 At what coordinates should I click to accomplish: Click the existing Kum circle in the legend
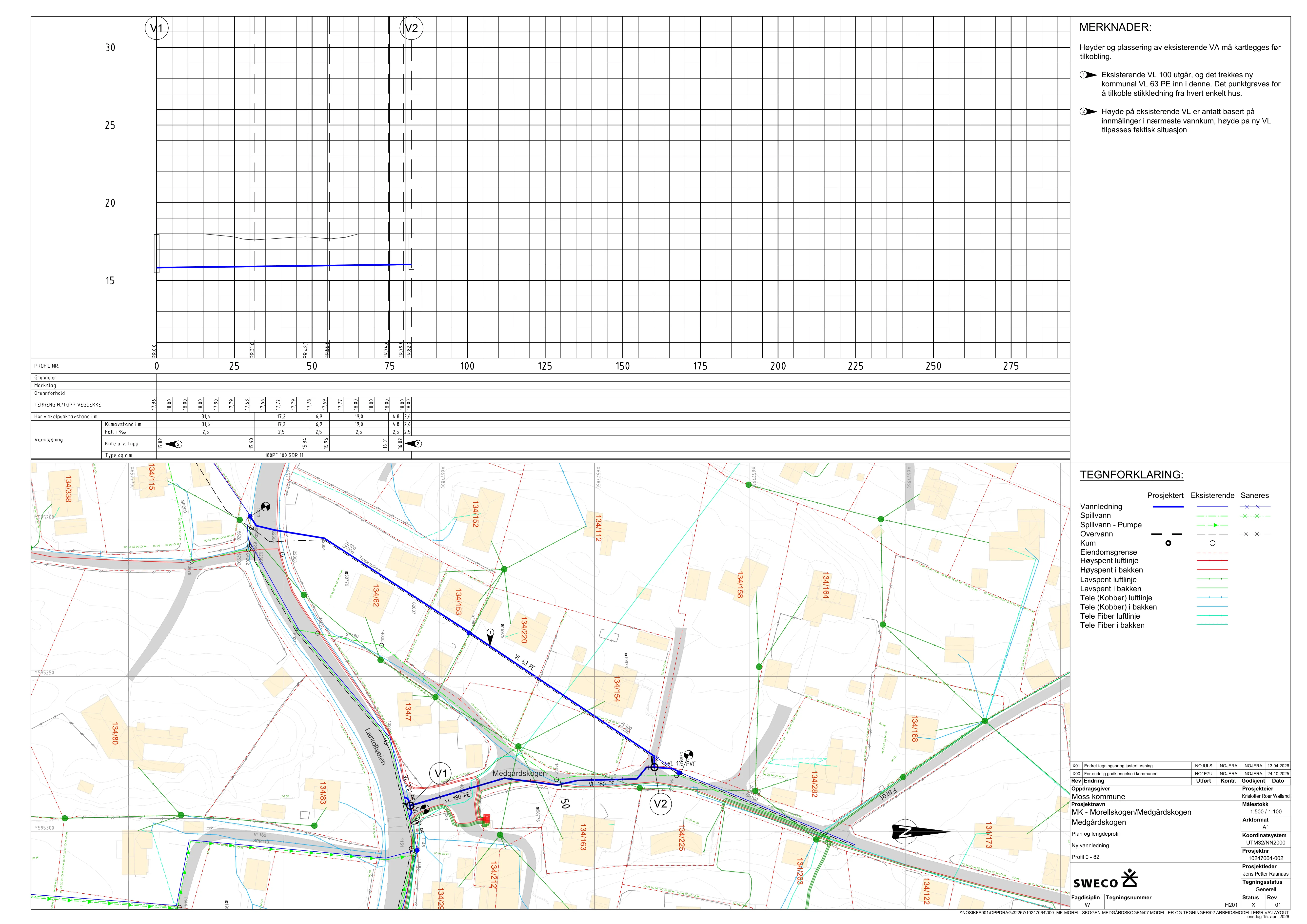click(1212, 543)
